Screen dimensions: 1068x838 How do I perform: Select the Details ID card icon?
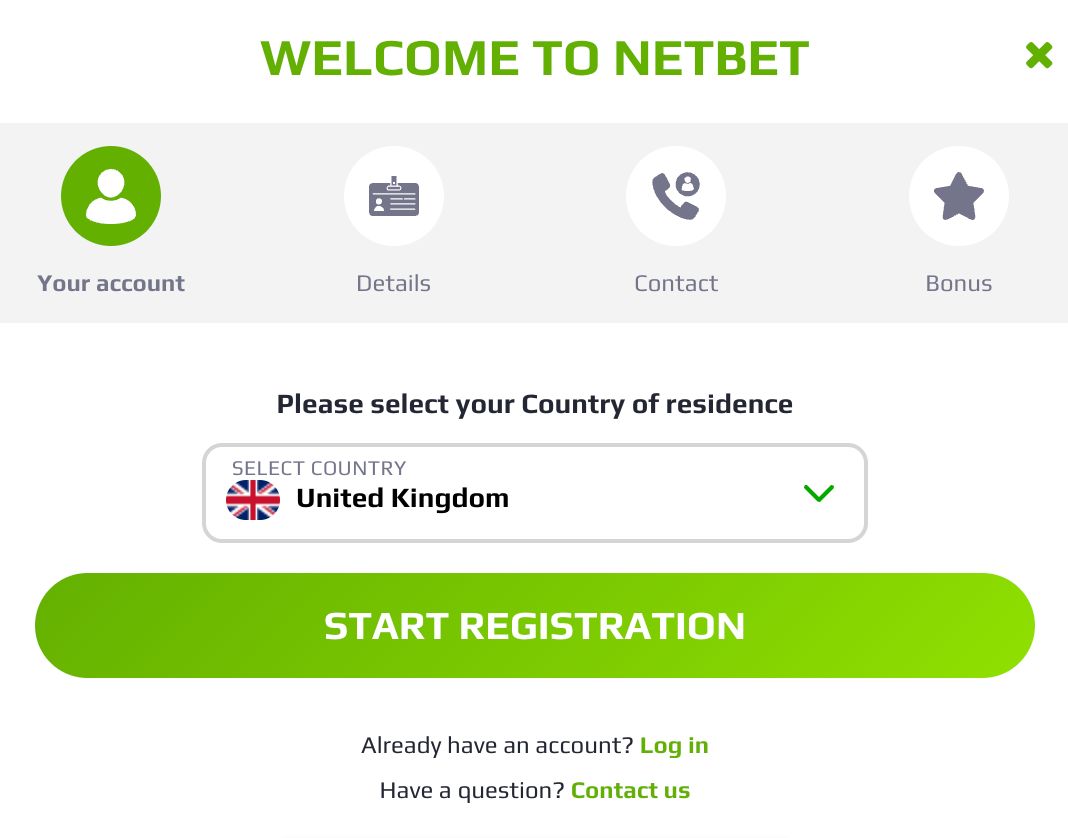tap(394, 196)
